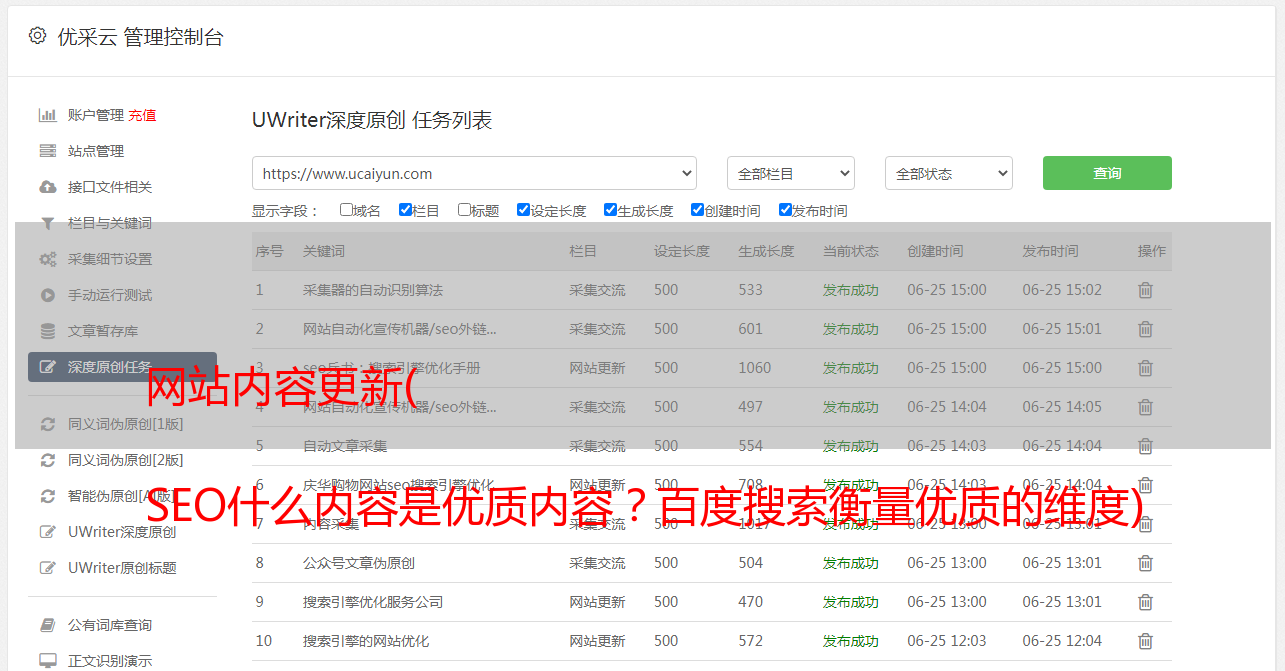Open 站点管理 in the sidebar
This screenshot has height=671, width=1285.
(96, 151)
